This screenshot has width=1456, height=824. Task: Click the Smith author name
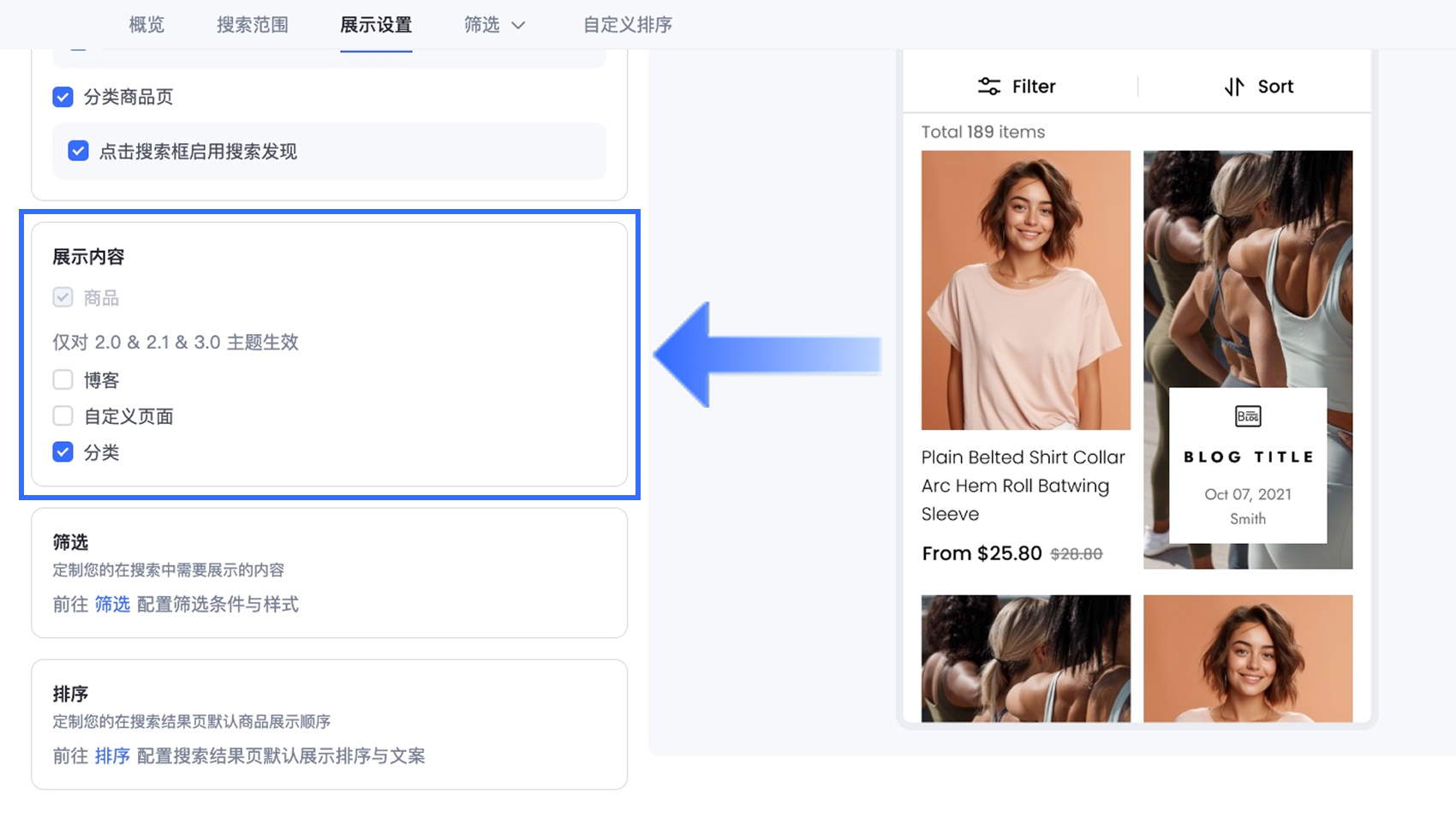pyautogui.click(x=1248, y=519)
